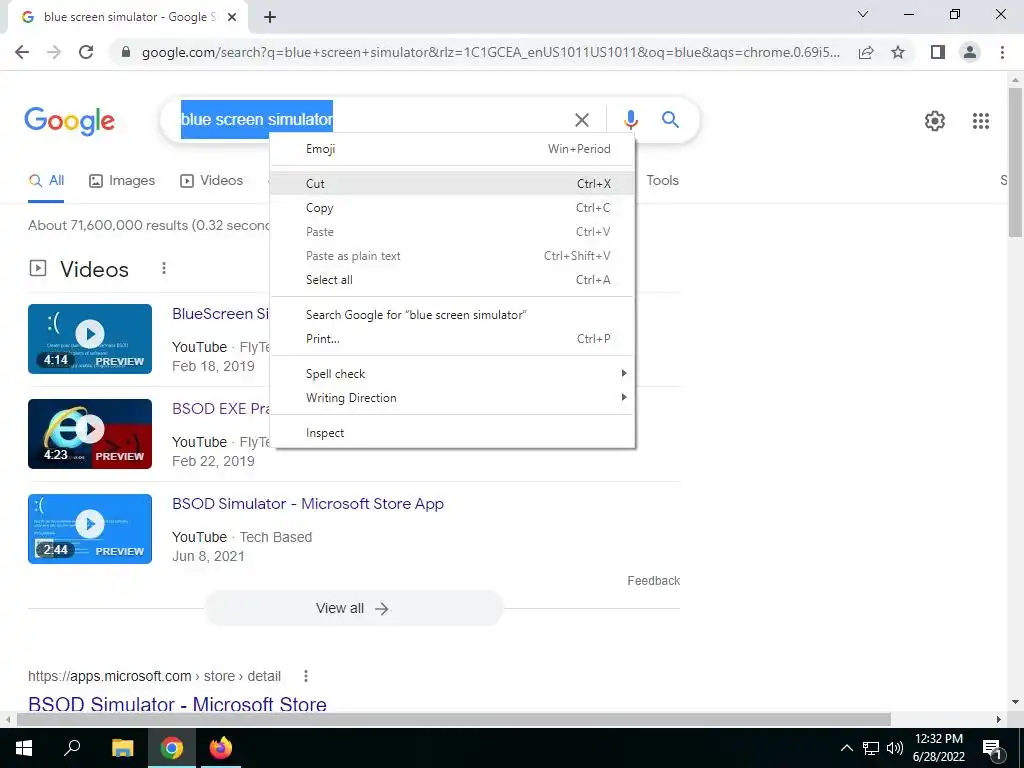Screen dimensions: 1024x768
Task: Open the Windows Start menu
Action: pyautogui.click(x=24, y=748)
